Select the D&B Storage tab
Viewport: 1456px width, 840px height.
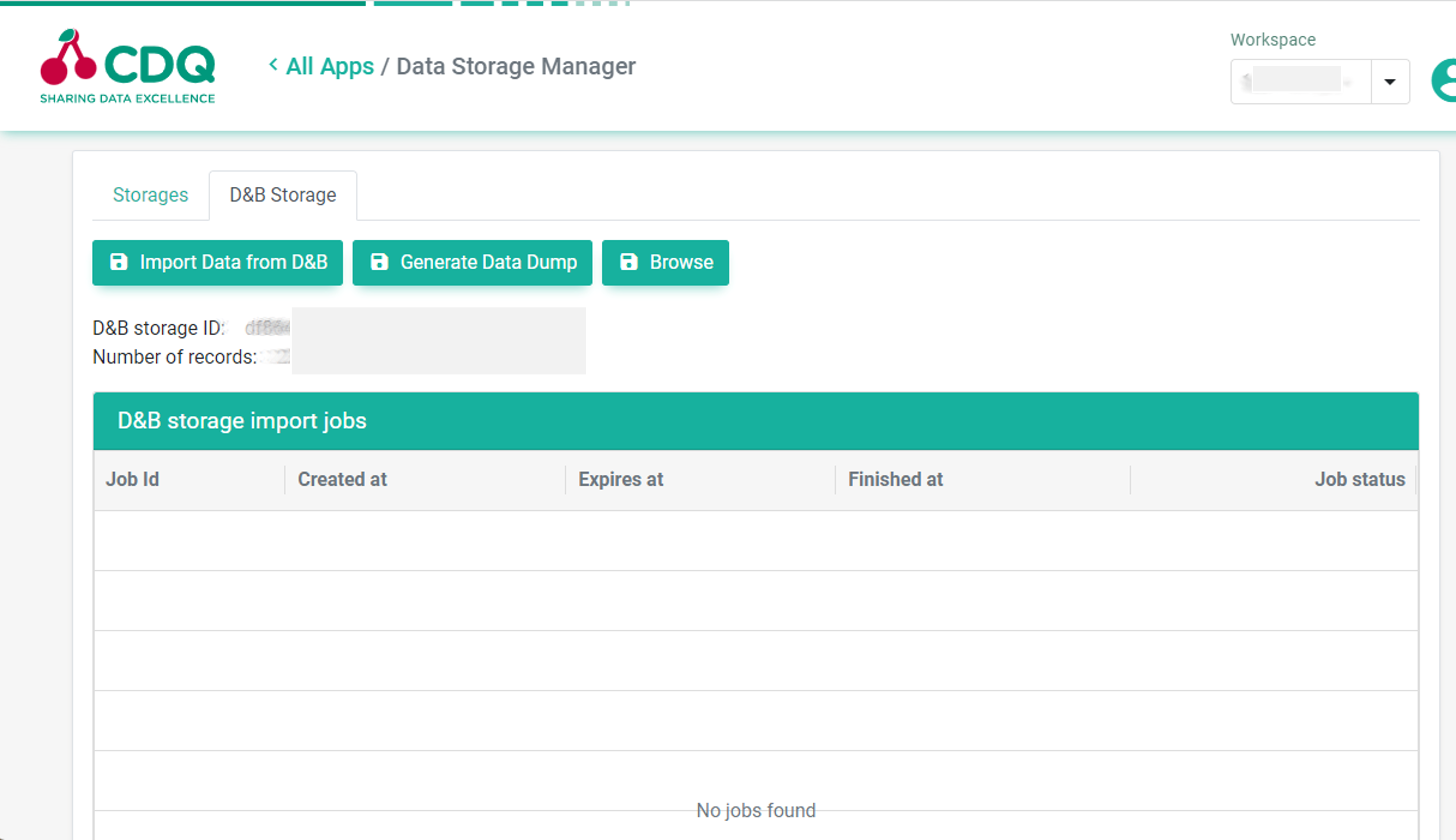[283, 195]
